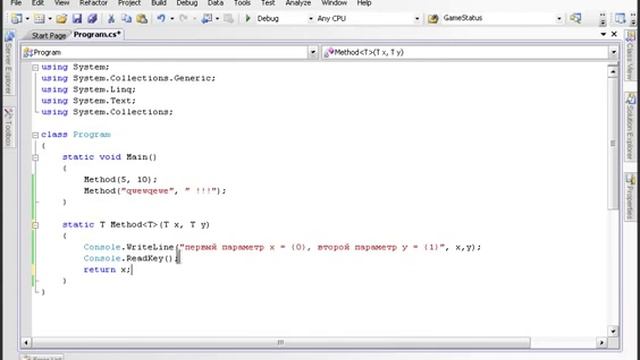Screen dimensions: 640x360
Task: Click the Open File folder icon
Action: [x=62, y=18]
